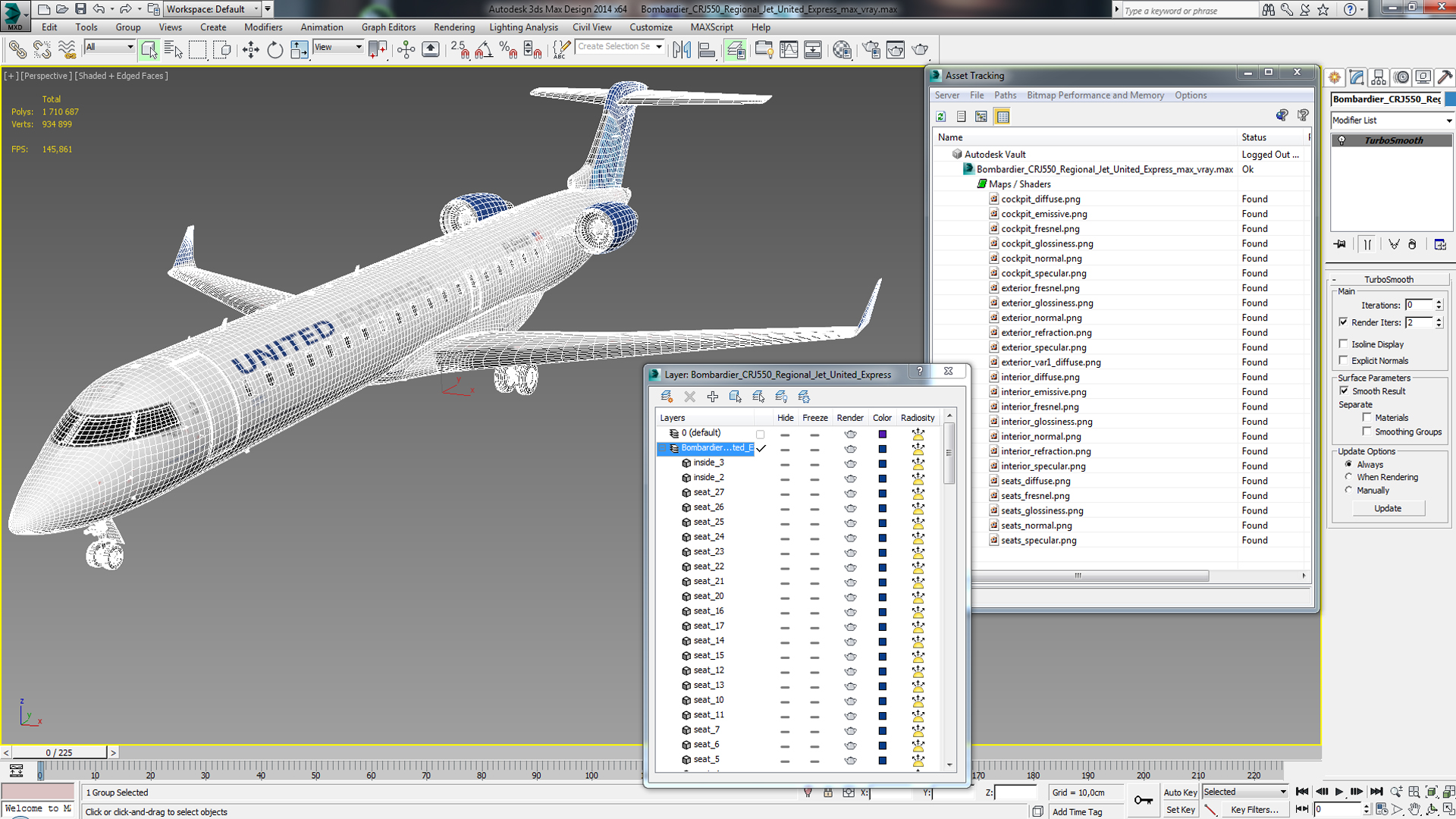Toggle the Smooth Result checkbox
The height and width of the screenshot is (819, 1456).
pos(1344,391)
